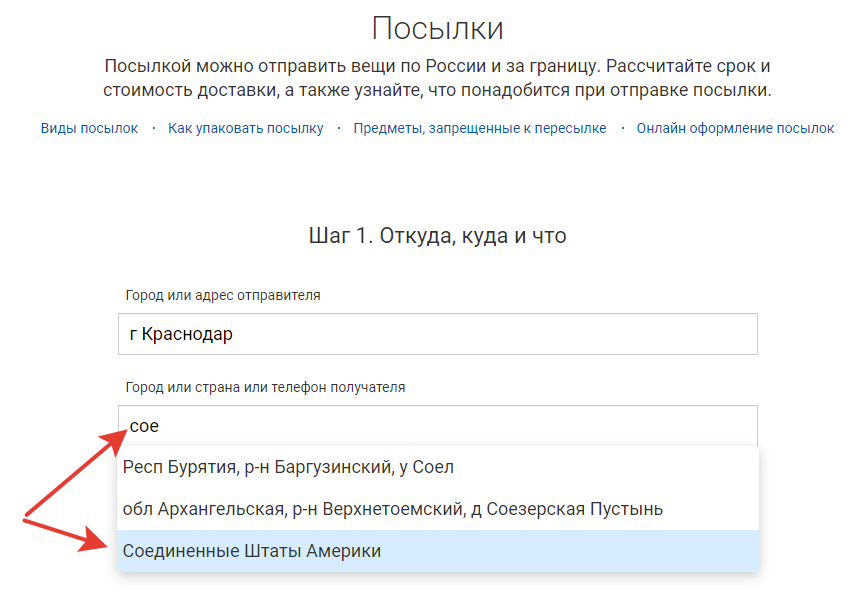Click the sentence "Посылкой можно отправить вещи по России"

[x=437, y=67]
